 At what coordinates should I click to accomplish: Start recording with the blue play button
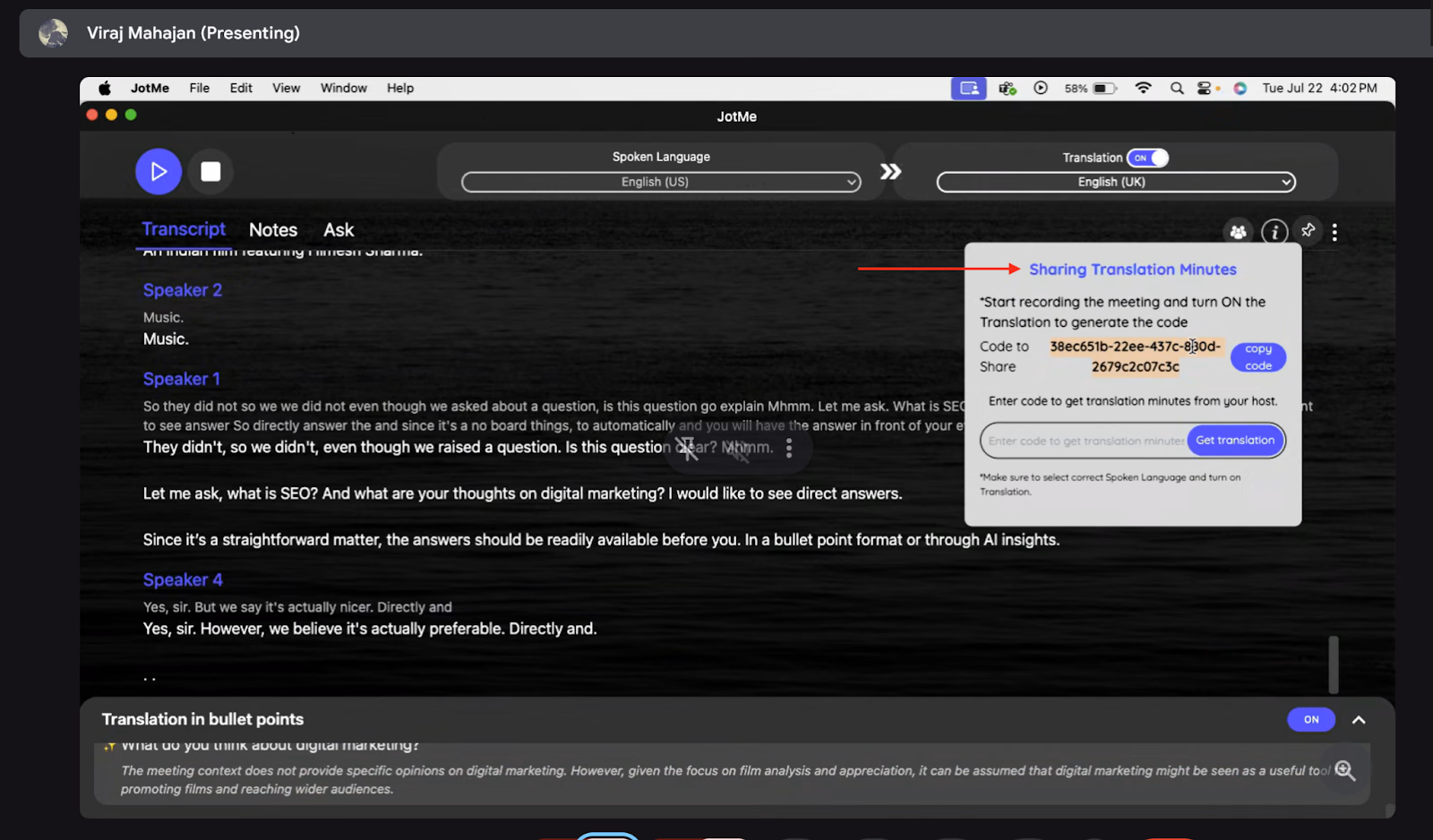[x=159, y=171]
